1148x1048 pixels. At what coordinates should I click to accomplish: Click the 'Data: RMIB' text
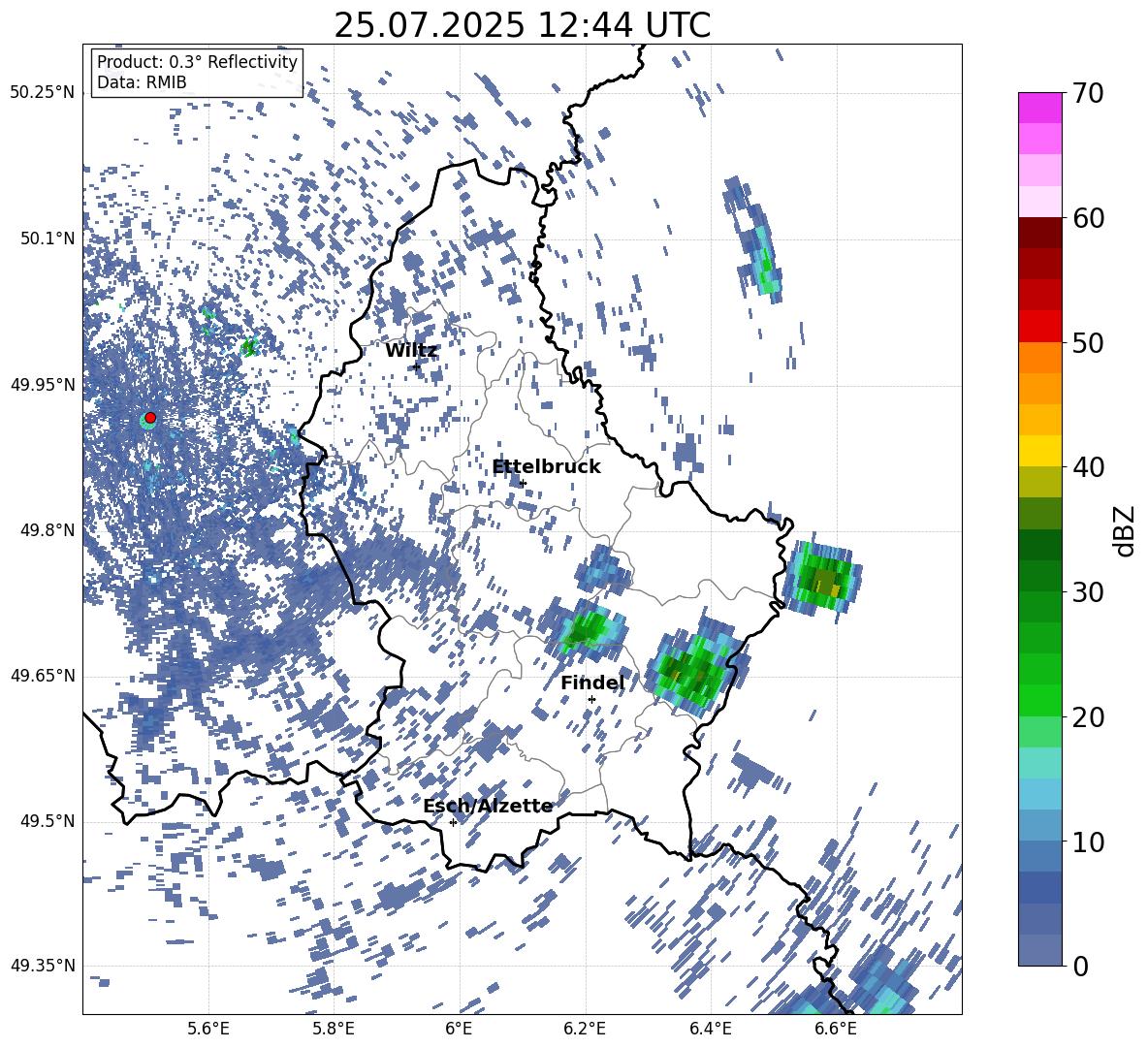tap(142, 82)
